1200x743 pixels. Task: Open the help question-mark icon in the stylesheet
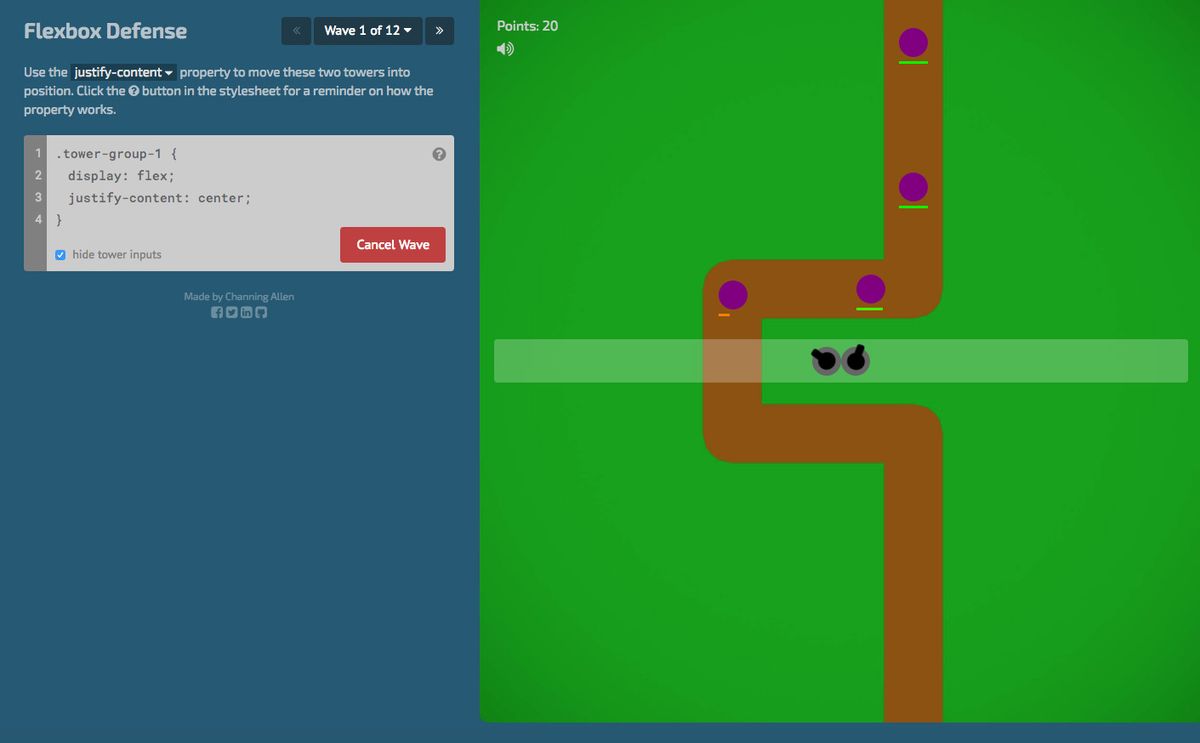click(438, 153)
